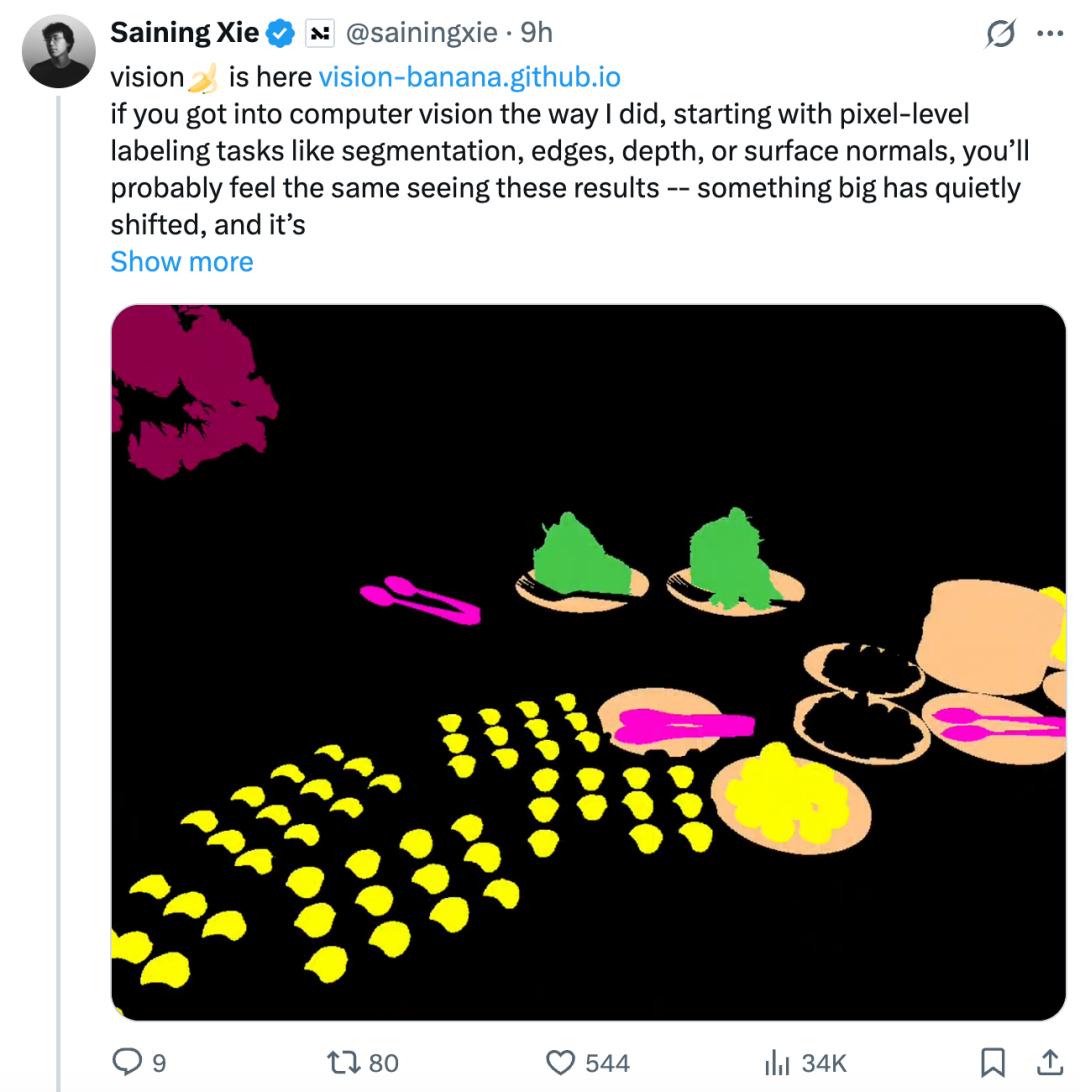Image resolution: width=1080 pixels, height=1092 pixels.
Task: Click the Saining Xie display name
Action: pos(184,33)
